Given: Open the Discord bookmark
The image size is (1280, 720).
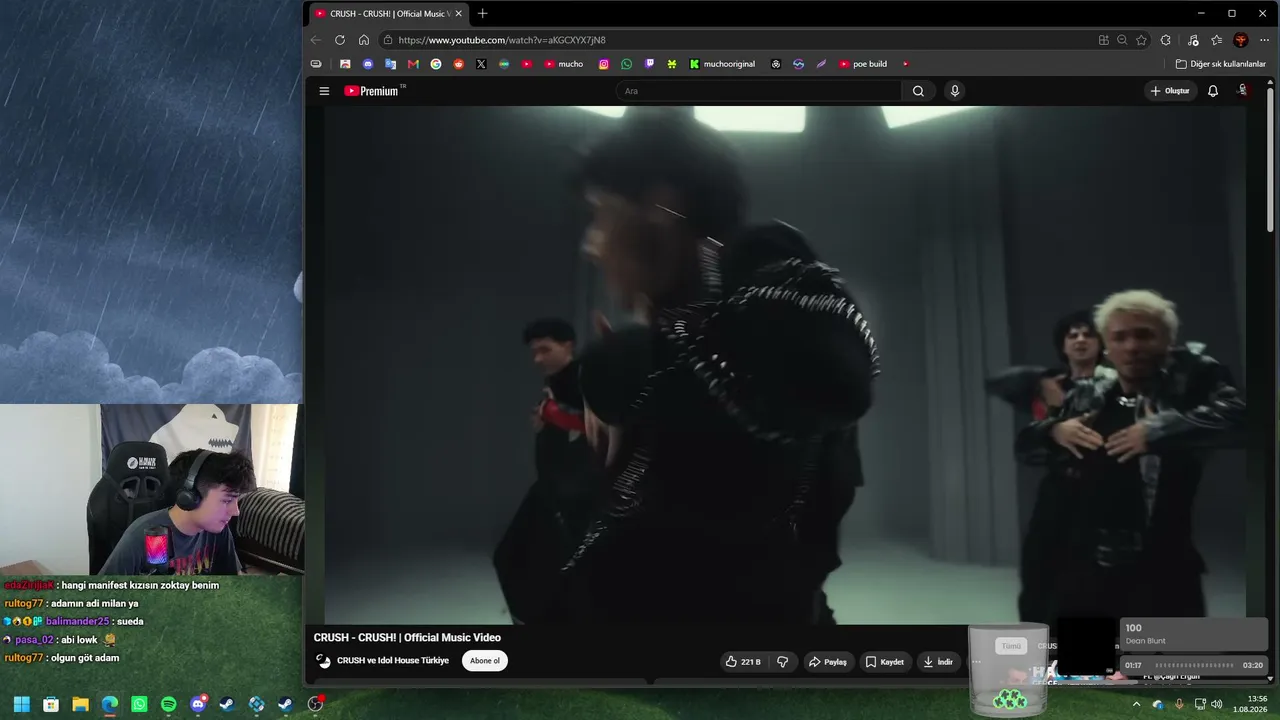Looking at the screenshot, I should tap(368, 64).
